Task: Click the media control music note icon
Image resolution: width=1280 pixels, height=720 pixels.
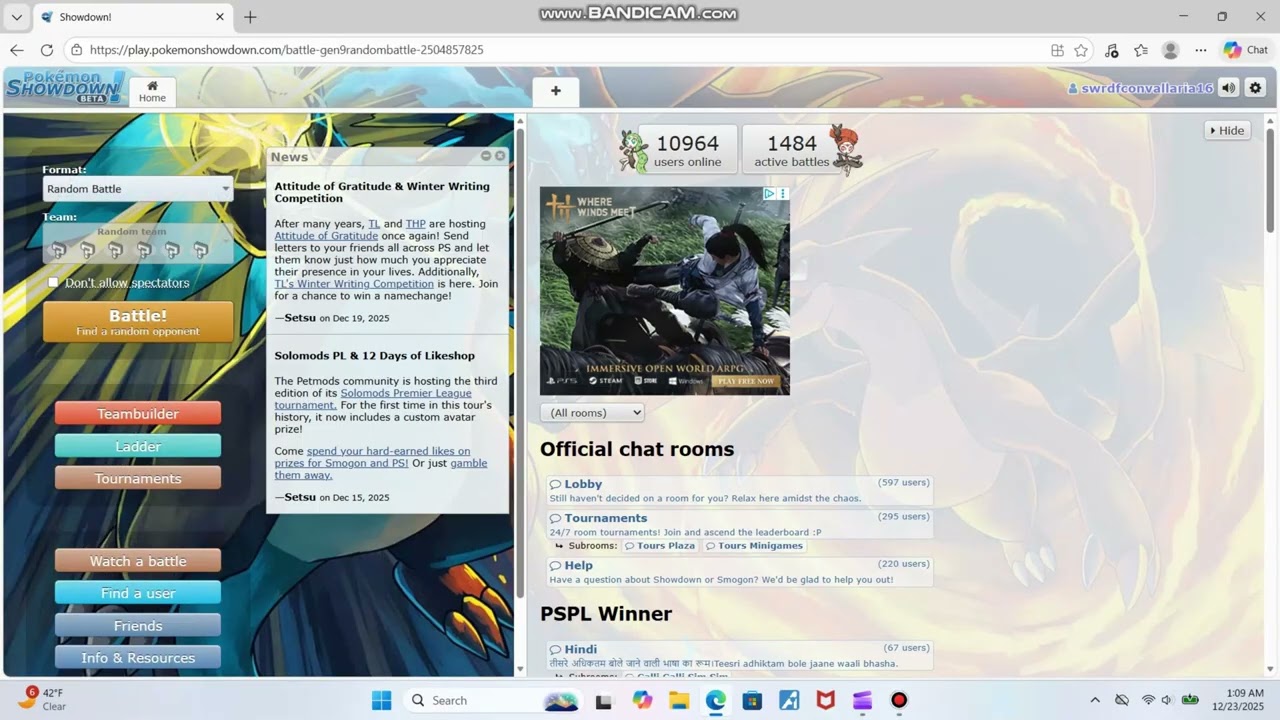Action: tap(1111, 50)
